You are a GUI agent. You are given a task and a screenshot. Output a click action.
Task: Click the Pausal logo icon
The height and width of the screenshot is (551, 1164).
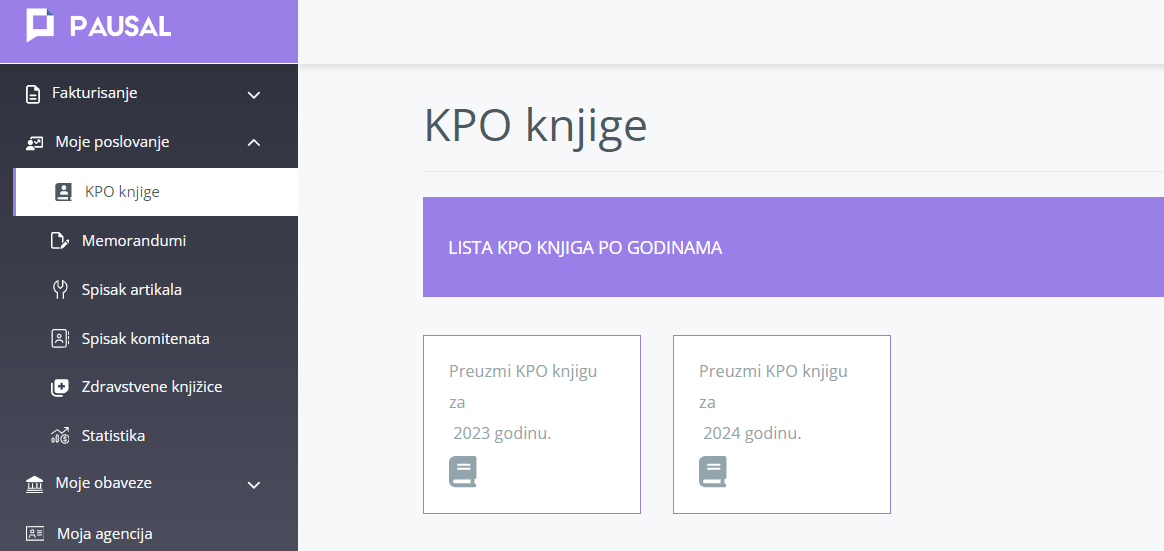tap(40, 25)
